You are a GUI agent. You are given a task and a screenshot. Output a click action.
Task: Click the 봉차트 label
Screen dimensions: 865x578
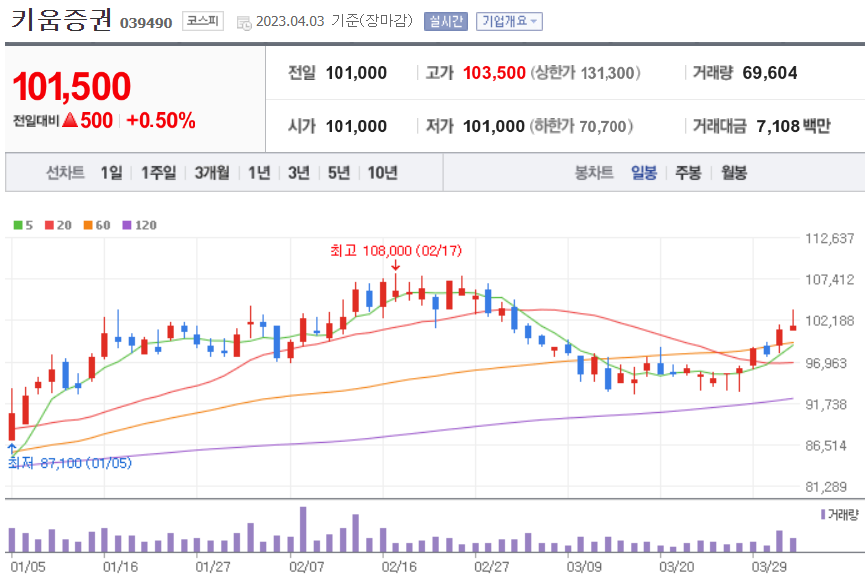(x=594, y=173)
